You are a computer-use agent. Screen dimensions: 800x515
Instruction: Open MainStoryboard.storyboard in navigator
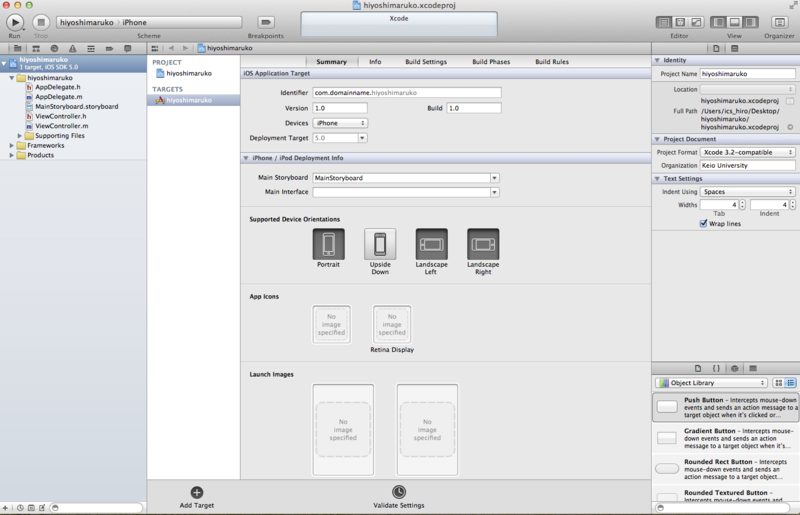point(77,107)
